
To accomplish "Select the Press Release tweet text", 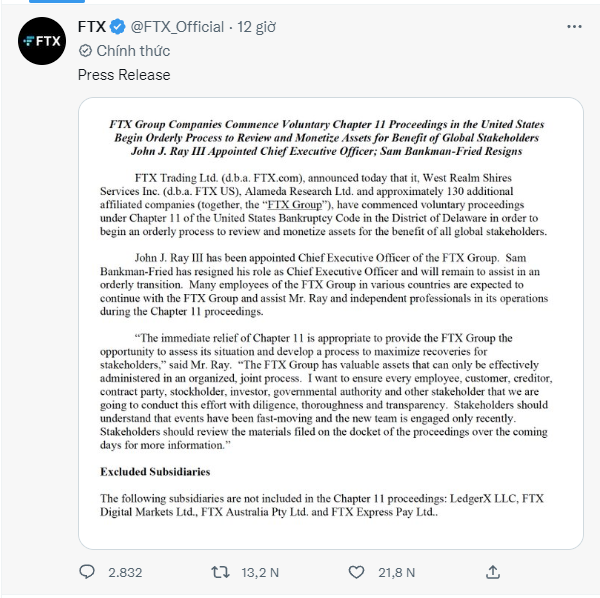I will (124, 75).
